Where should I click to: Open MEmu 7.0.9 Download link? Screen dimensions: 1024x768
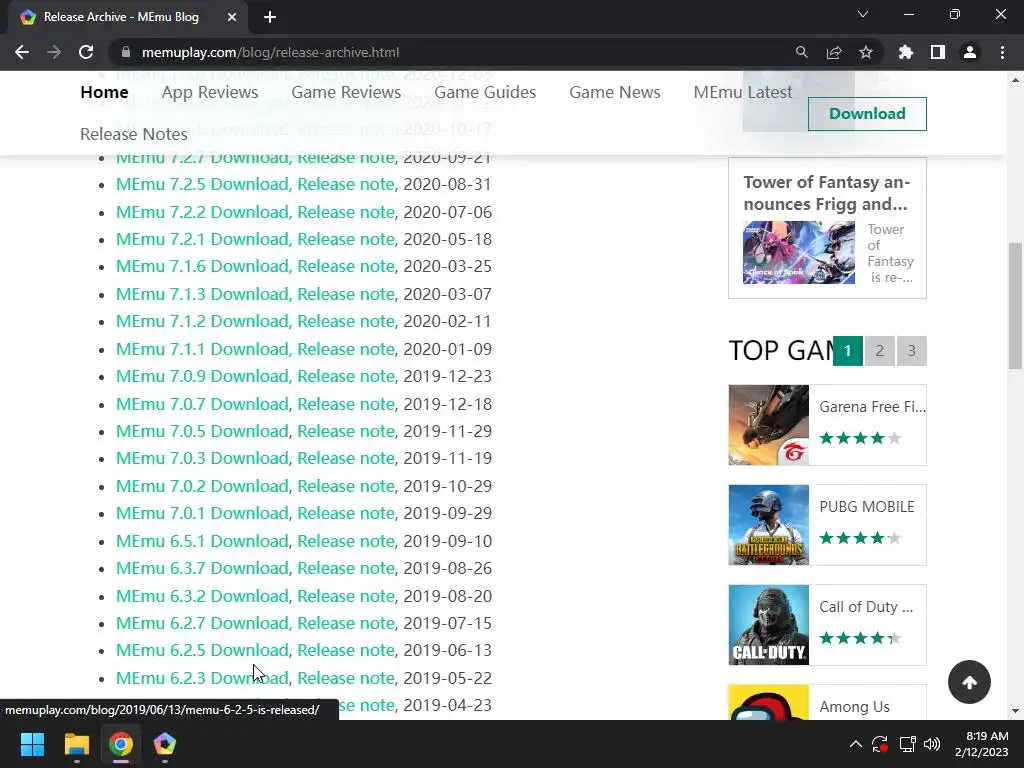(x=202, y=376)
